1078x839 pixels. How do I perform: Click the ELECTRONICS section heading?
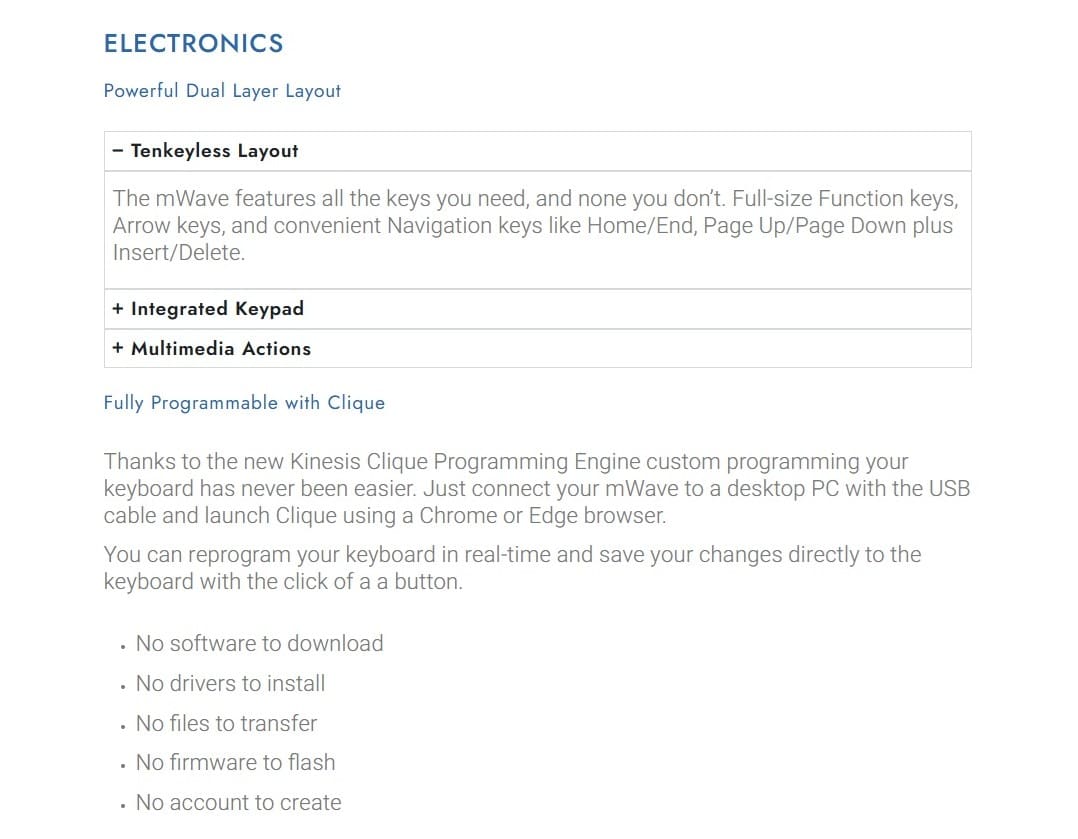tap(194, 44)
